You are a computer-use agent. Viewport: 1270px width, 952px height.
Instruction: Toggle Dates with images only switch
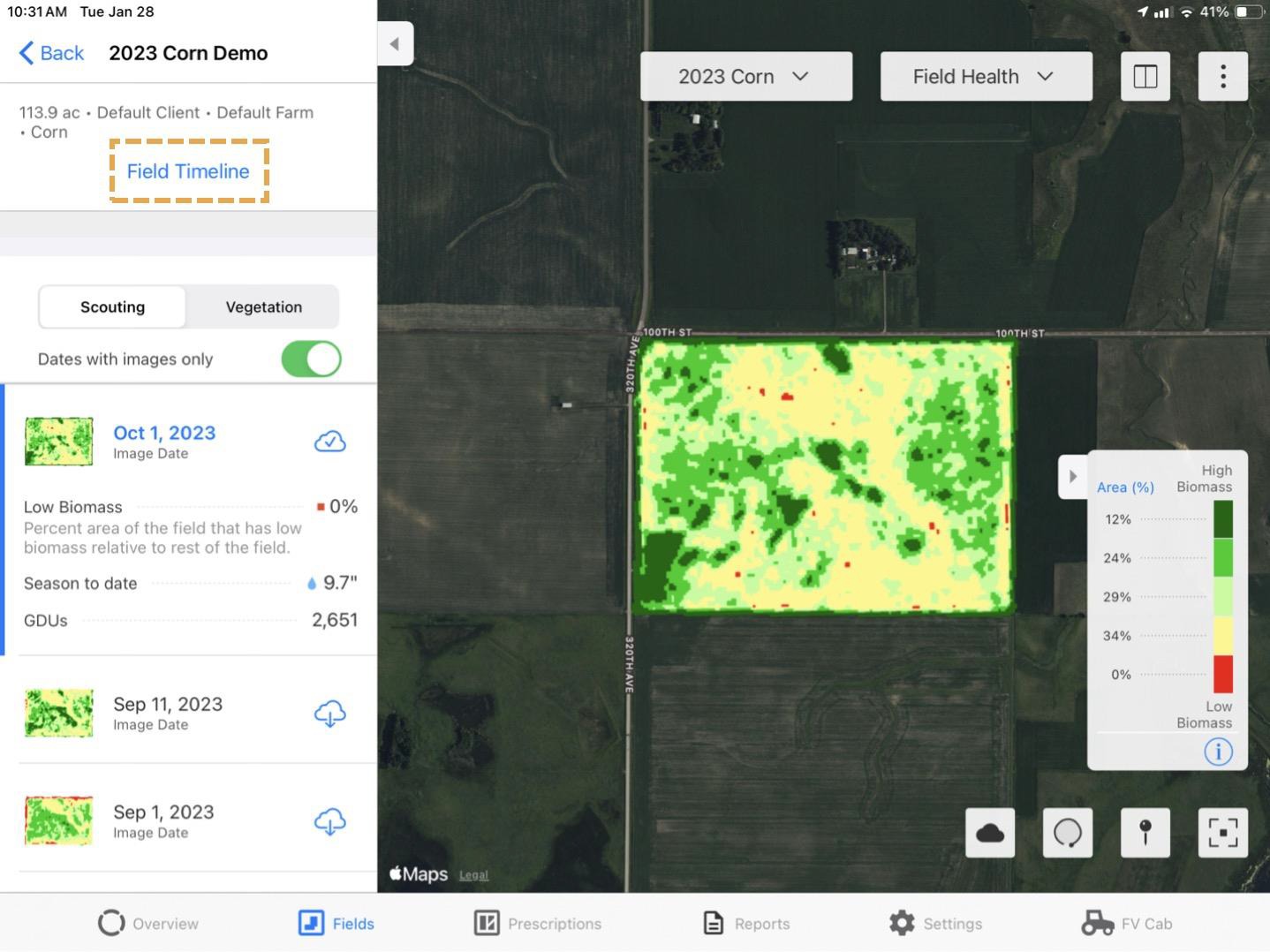311,359
